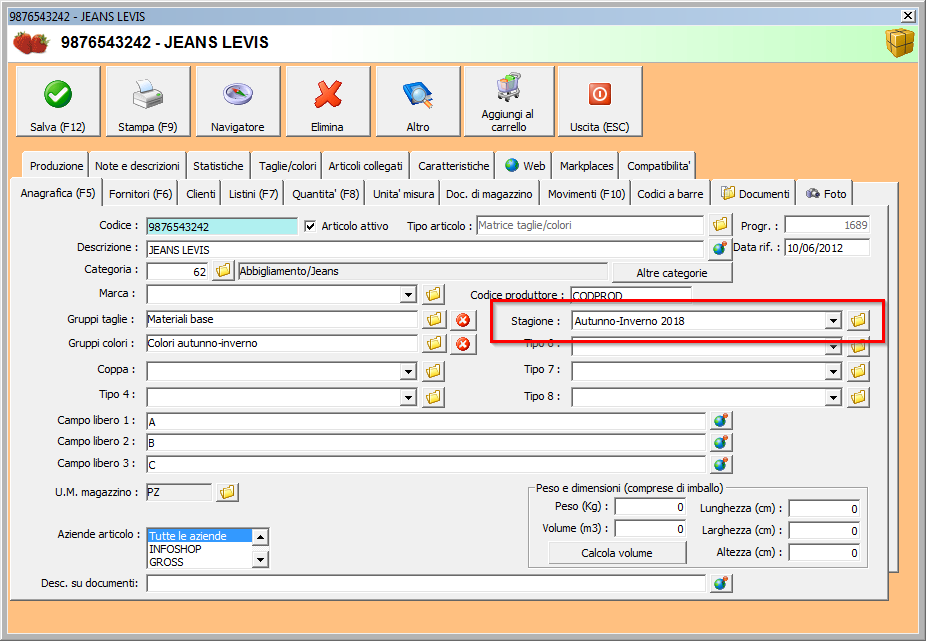Click the Data rif. date field
This screenshot has width=926, height=641.
827,248
